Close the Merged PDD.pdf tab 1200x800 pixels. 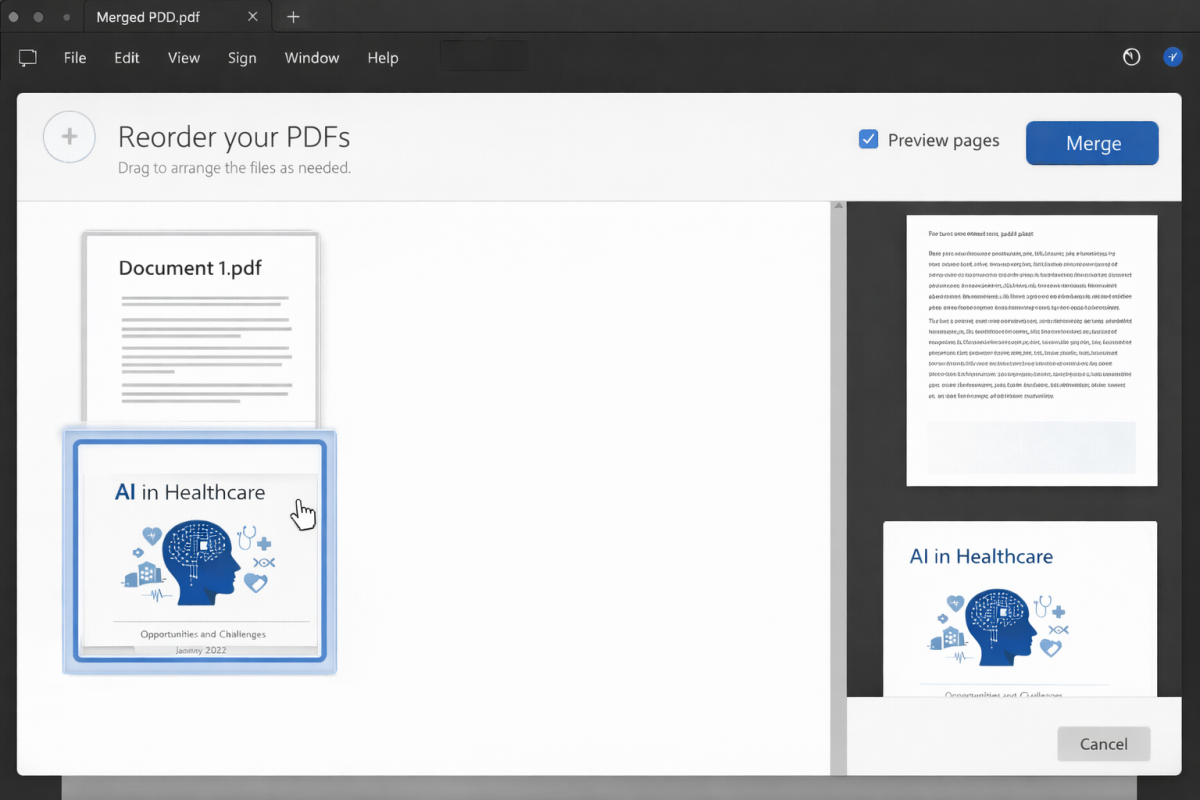click(x=253, y=17)
